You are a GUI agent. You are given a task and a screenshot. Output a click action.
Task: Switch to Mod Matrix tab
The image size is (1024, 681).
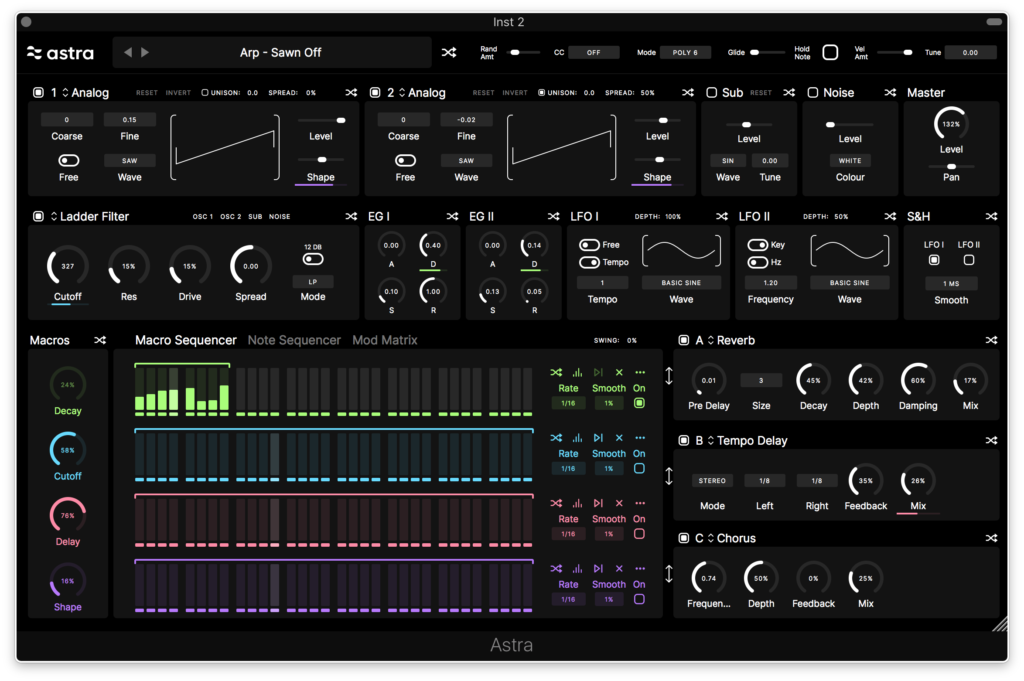(385, 340)
